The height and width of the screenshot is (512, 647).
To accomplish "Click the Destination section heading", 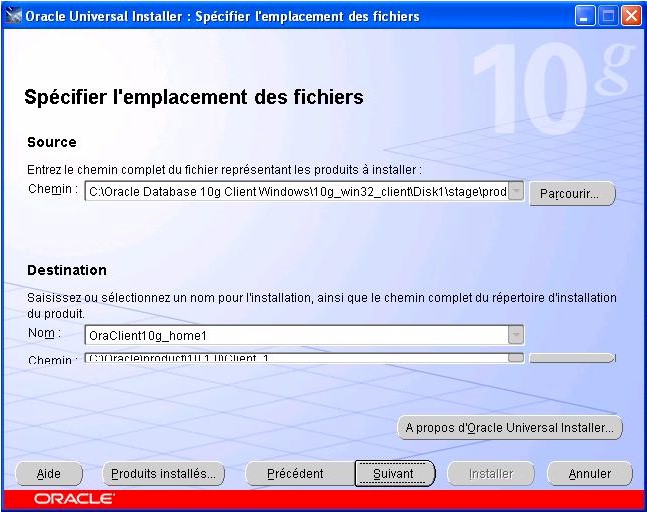I will click(67, 270).
